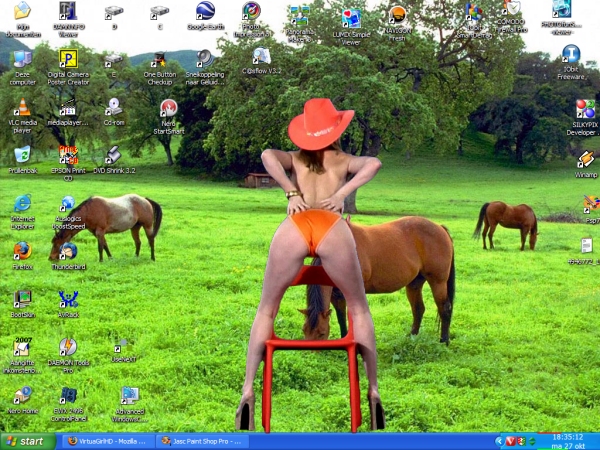
Task: Open Nero StartSmart desktop icon
Action: click(x=168, y=108)
